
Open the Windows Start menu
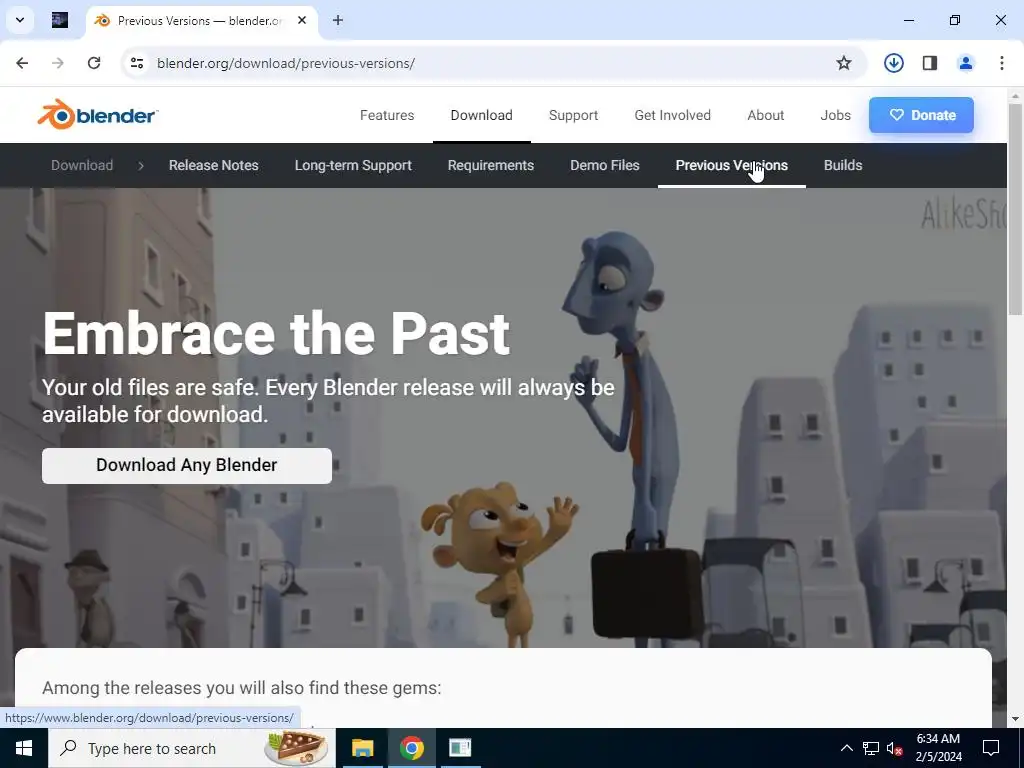tap(24, 748)
